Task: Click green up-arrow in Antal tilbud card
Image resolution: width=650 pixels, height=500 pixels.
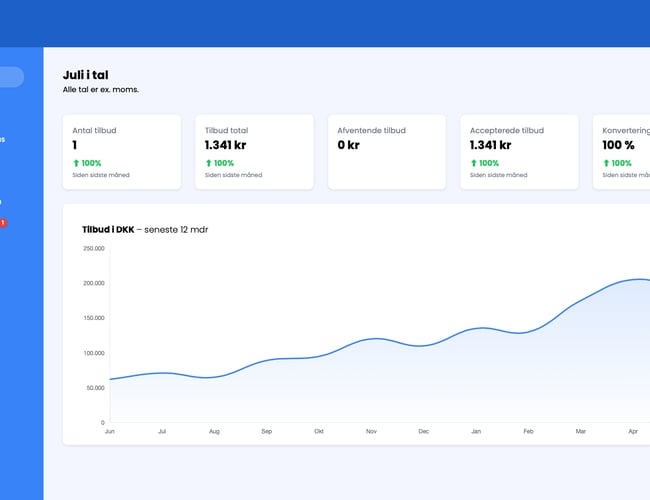Action: click(76, 163)
